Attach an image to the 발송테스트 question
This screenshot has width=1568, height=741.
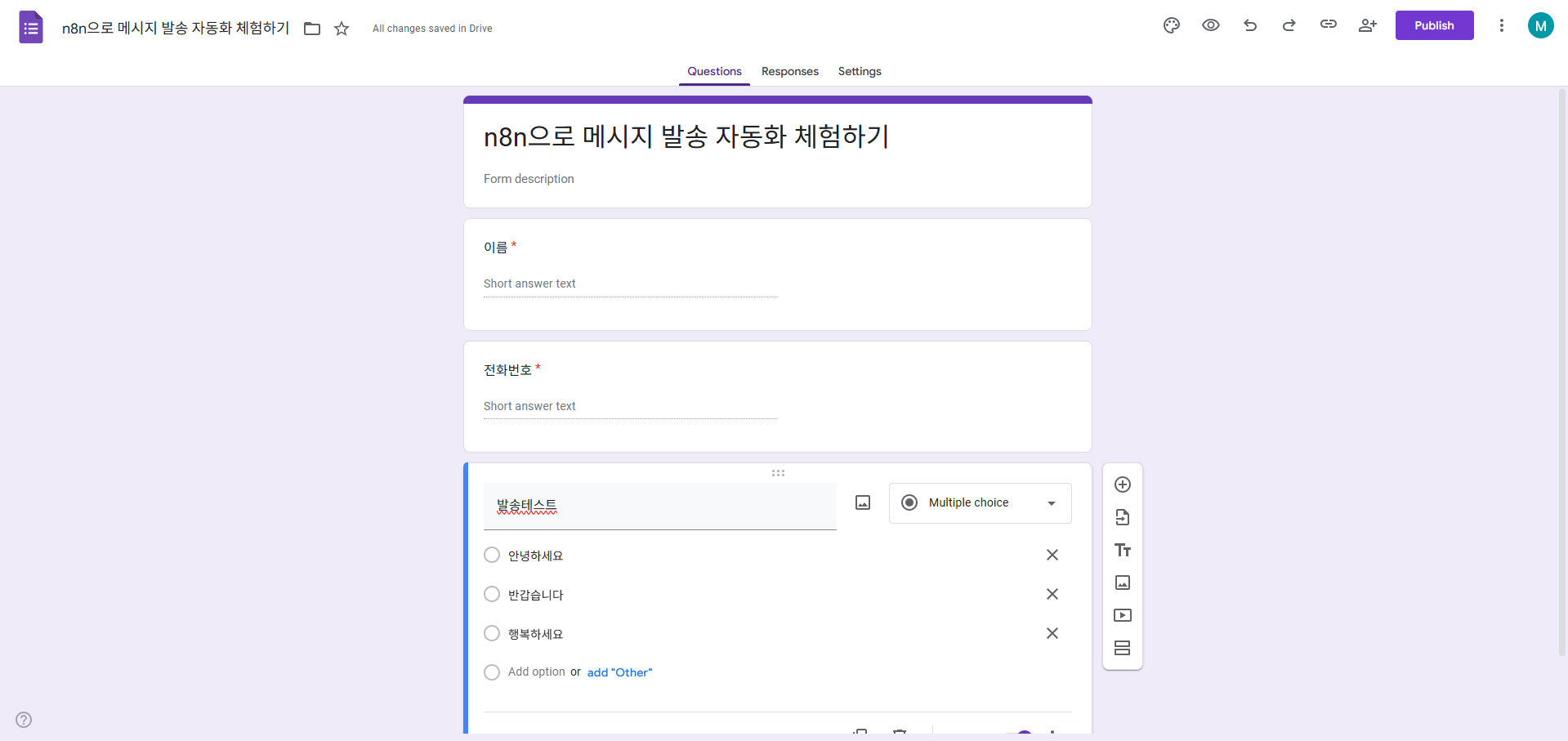click(x=862, y=502)
